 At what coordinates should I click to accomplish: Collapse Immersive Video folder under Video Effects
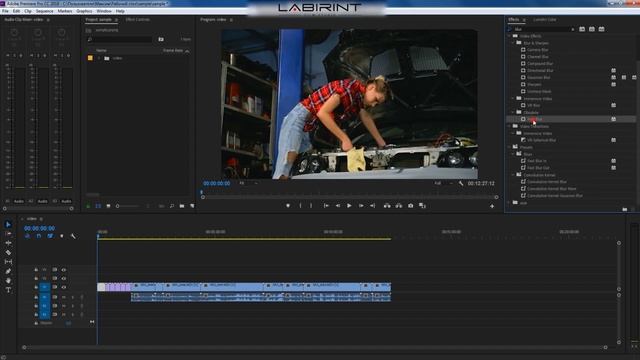[513, 98]
